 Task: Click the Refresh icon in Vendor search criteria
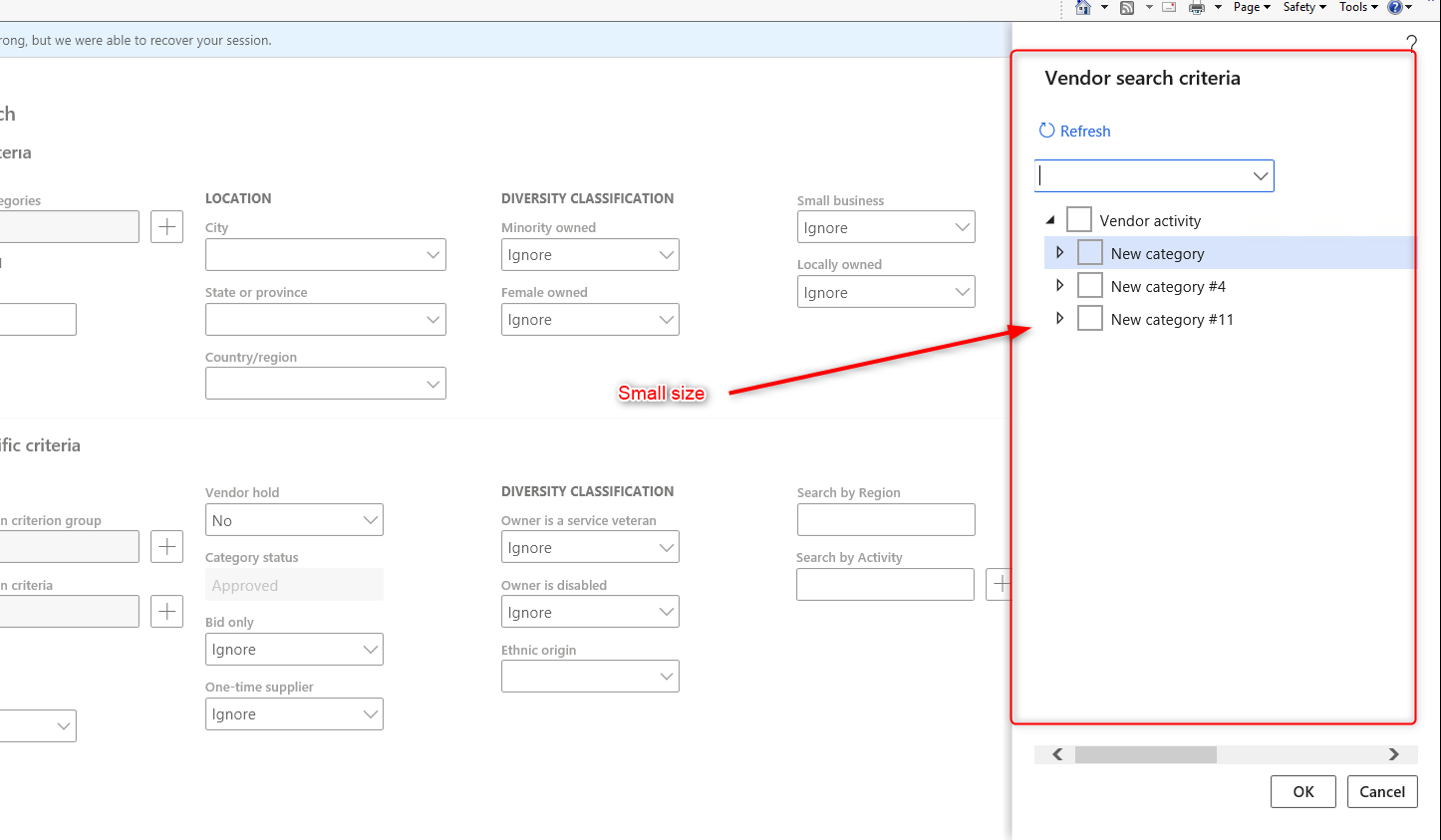coord(1045,130)
